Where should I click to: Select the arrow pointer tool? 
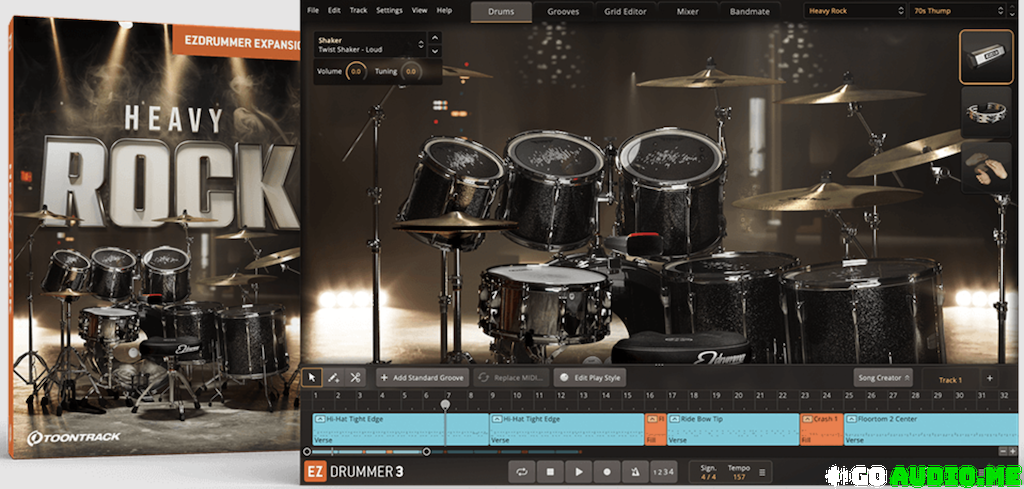click(x=312, y=377)
